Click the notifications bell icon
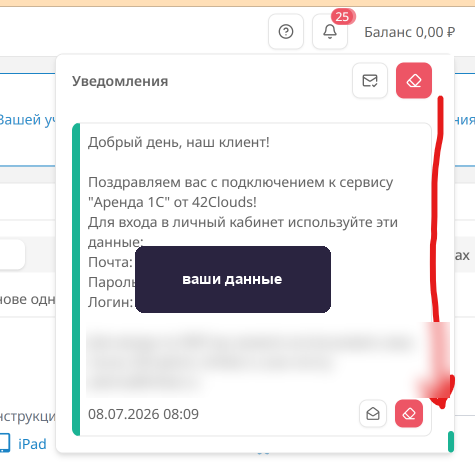This screenshot has height=472, width=475. tap(330, 32)
